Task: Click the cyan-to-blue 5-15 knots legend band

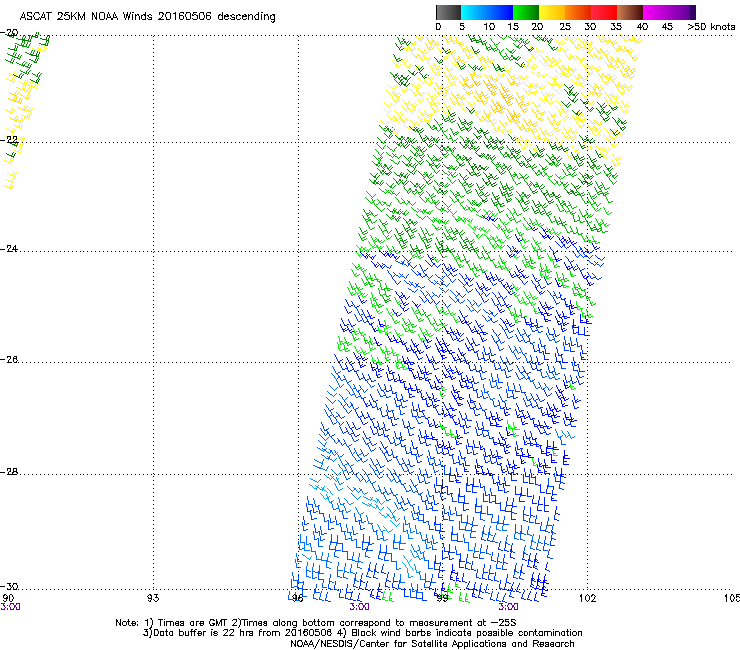Action: [487, 12]
